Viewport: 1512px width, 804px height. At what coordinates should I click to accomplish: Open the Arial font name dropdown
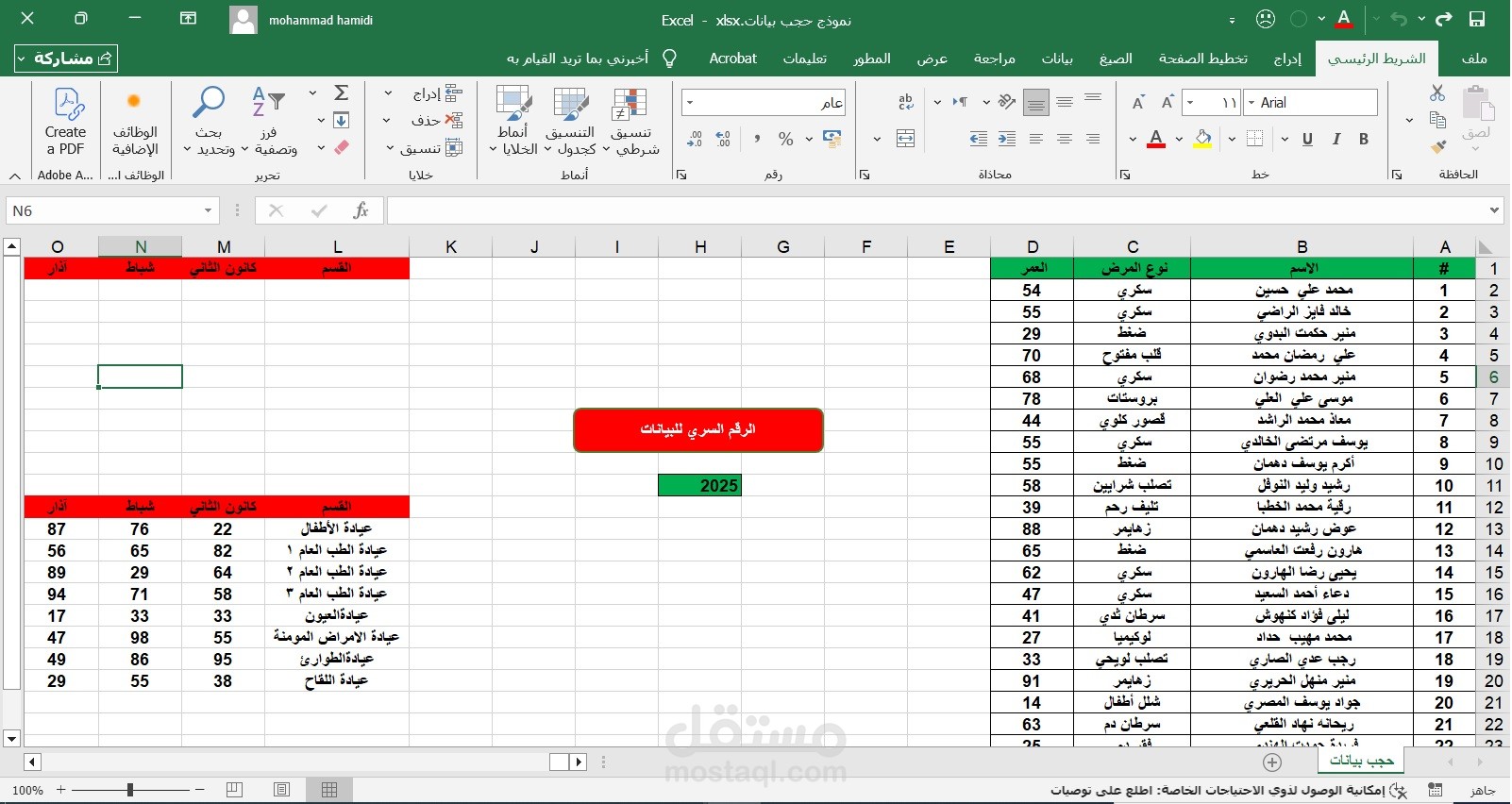1252,102
